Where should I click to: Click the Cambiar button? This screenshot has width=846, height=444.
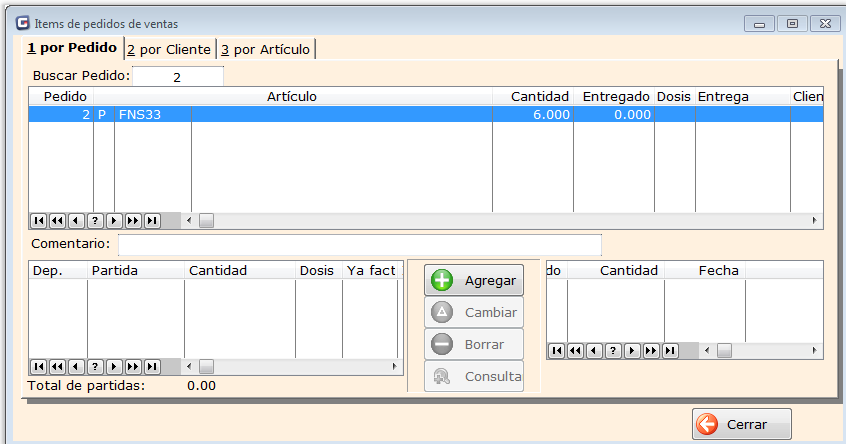pos(474,312)
